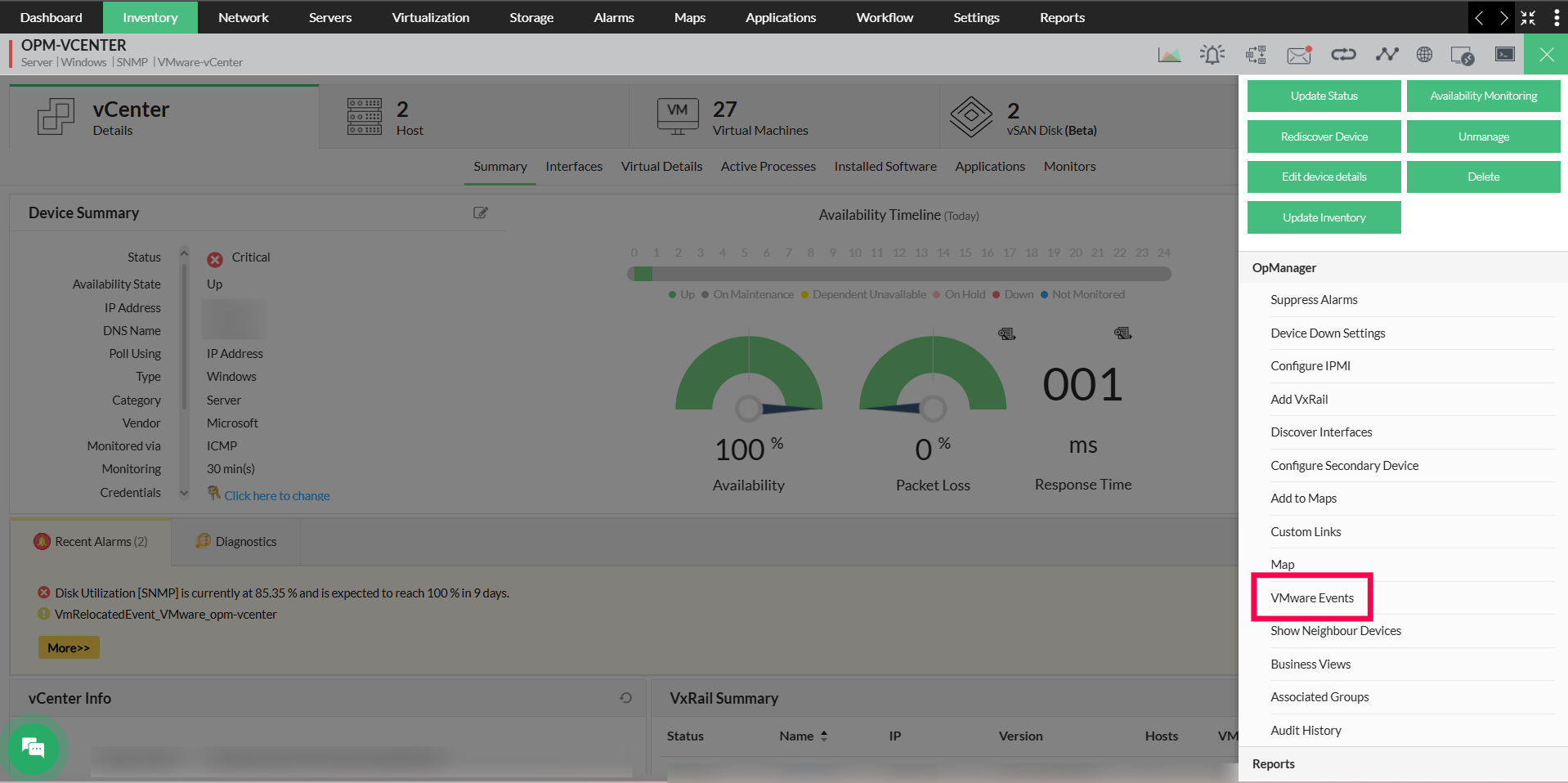Collapse the Reports section header

[x=1403, y=763]
